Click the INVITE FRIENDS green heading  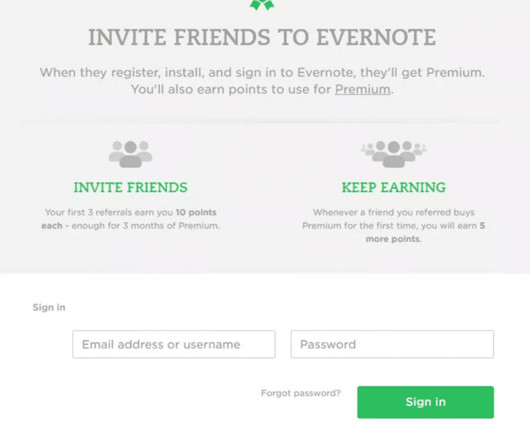tap(130, 188)
